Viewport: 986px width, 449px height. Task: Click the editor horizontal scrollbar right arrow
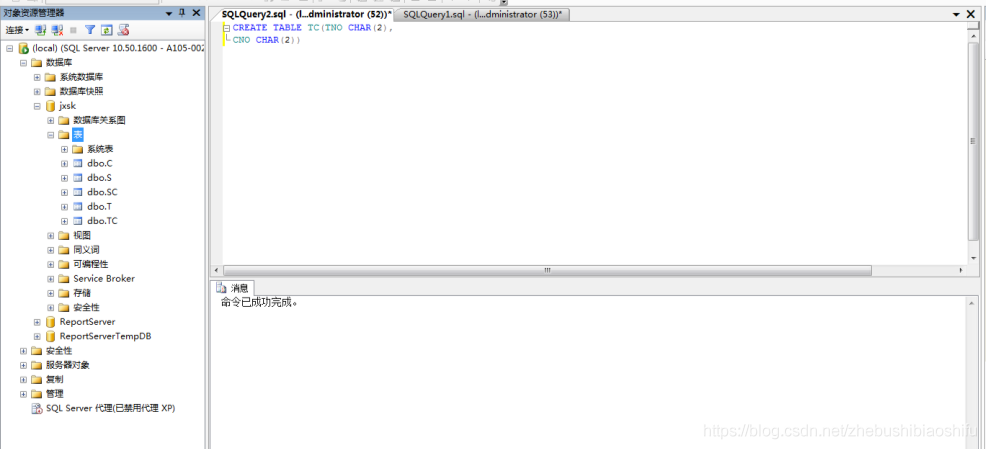(x=960, y=270)
